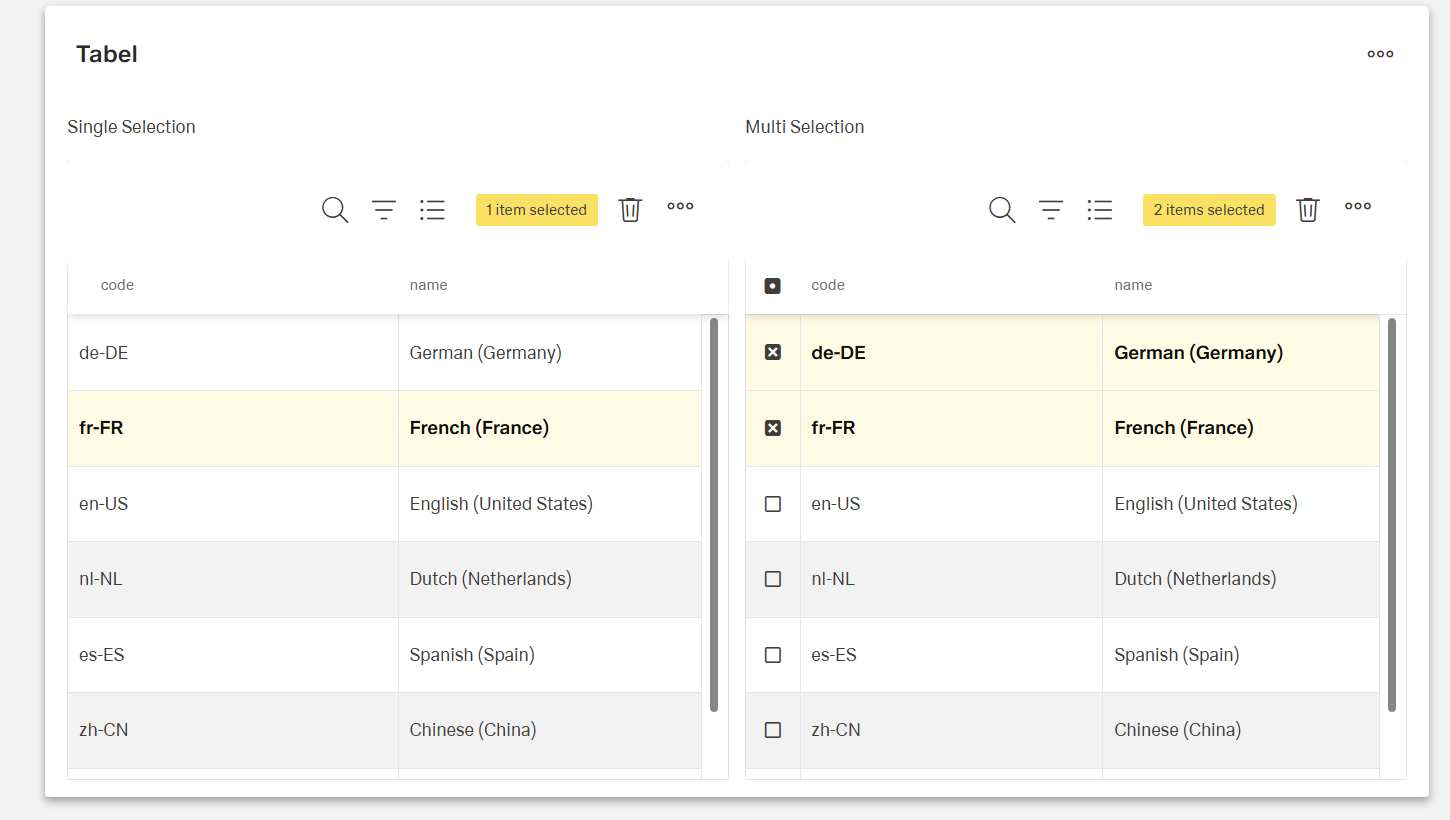Open filter icon in Multi Selection toolbar
The height and width of the screenshot is (820, 1450).
[1051, 210]
